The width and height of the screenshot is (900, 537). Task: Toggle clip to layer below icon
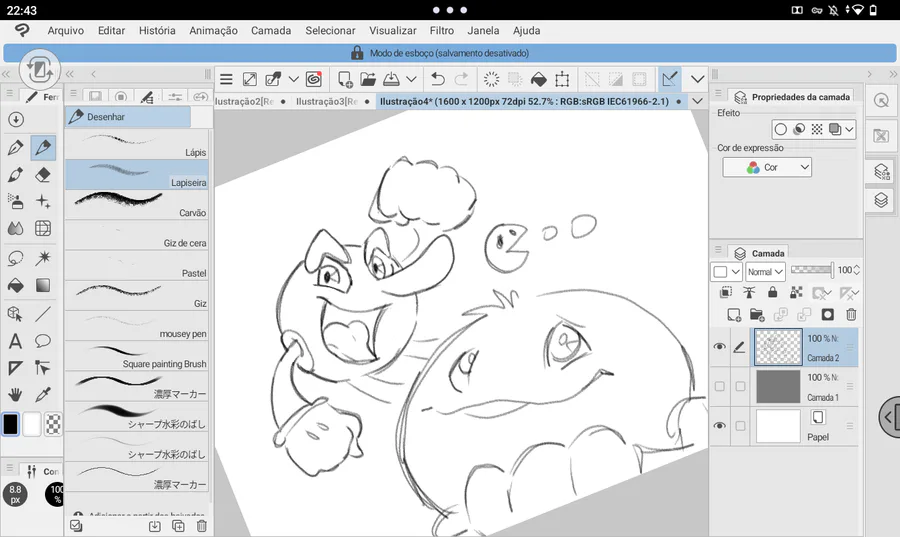point(726,293)
